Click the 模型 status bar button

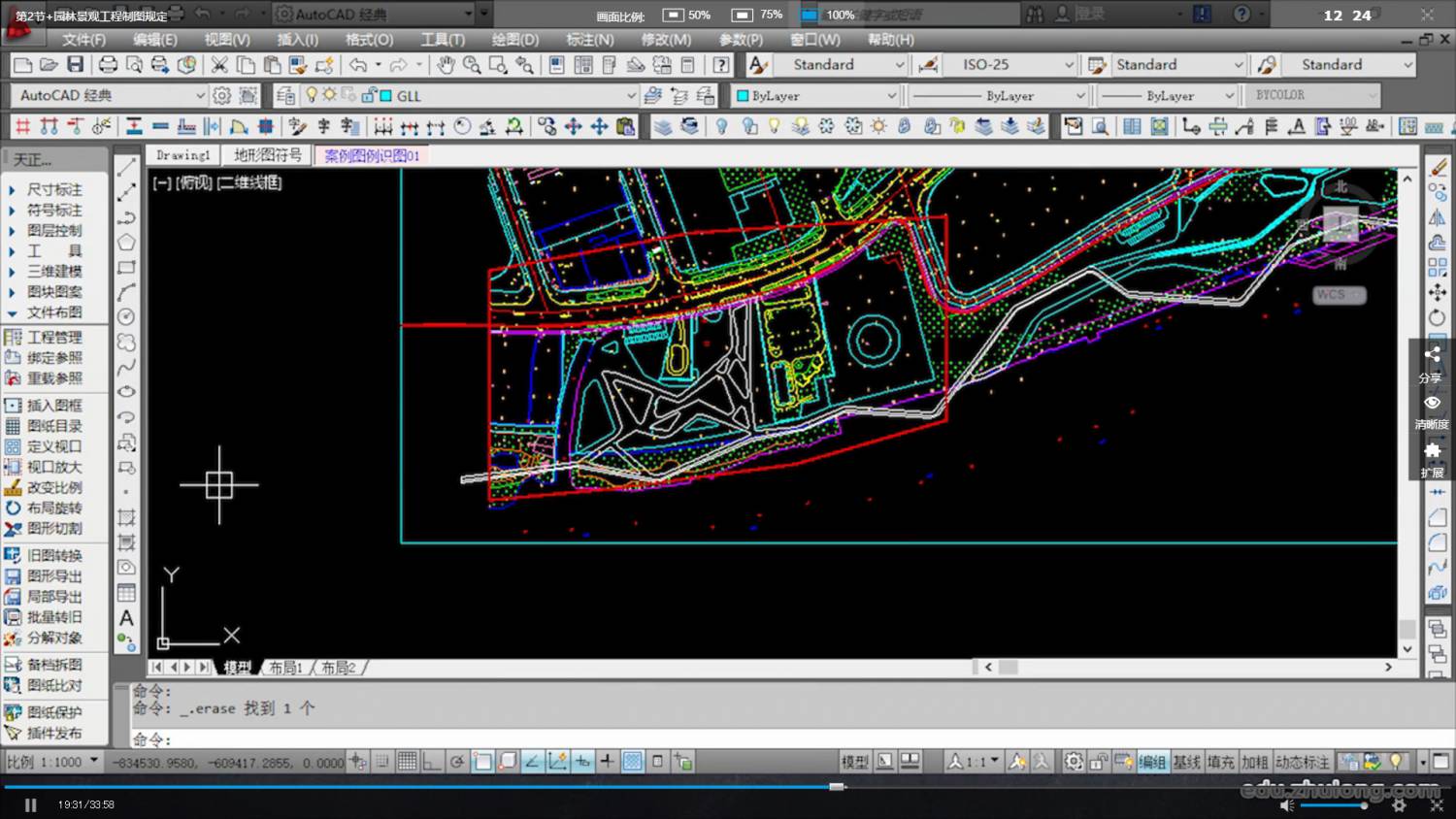854,762
